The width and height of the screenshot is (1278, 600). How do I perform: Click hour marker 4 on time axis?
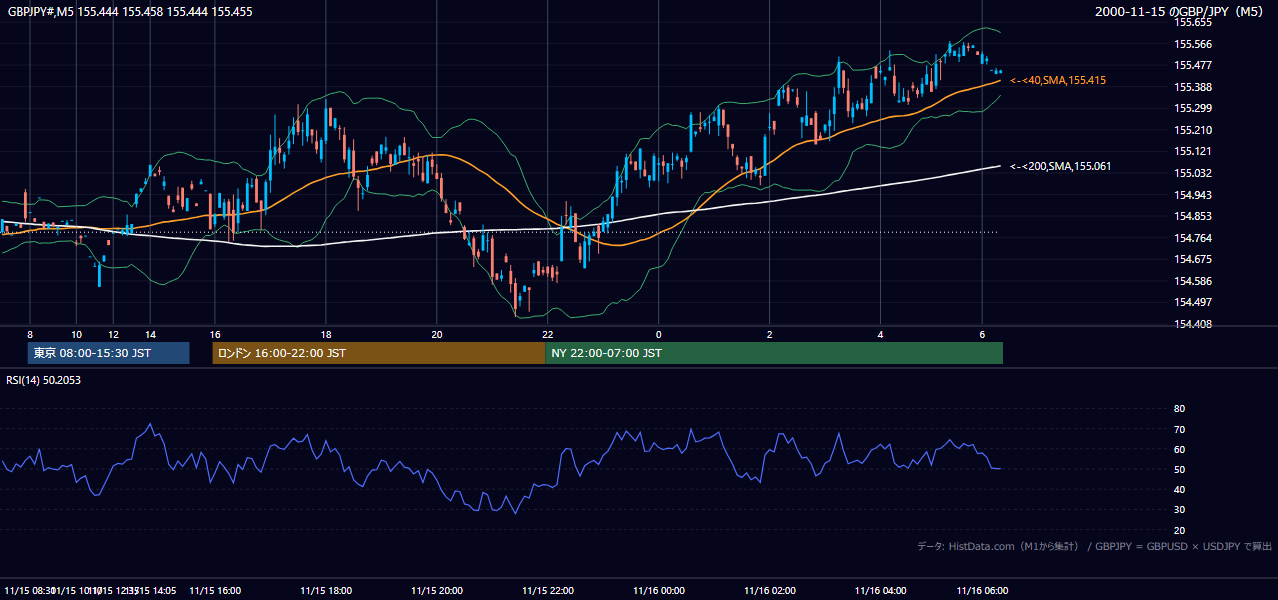(x=880, y=334)
